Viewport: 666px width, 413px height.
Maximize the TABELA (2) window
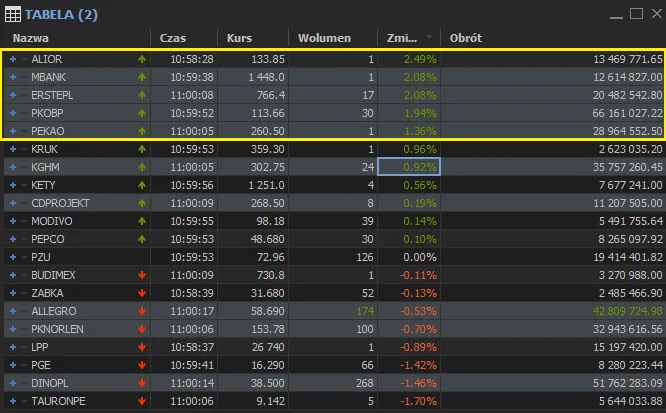[x=636, y=14]
